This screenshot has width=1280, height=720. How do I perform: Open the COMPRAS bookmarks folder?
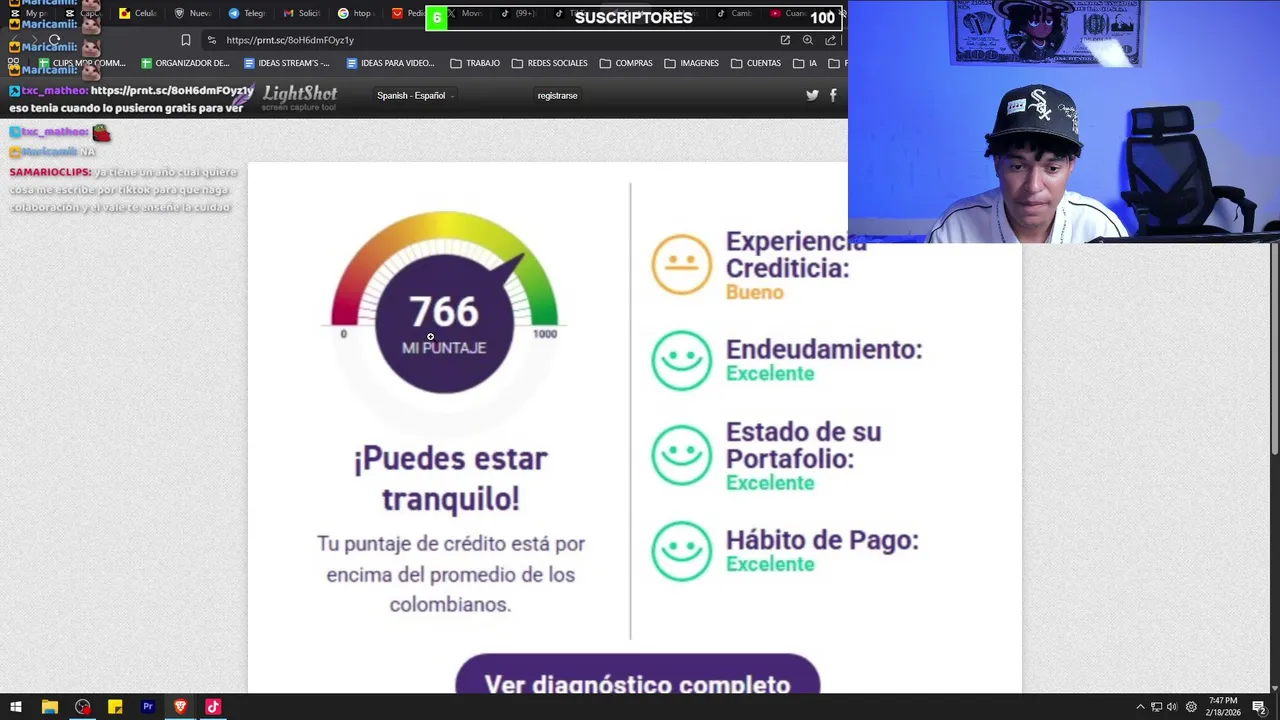click(x=626, y=63)
